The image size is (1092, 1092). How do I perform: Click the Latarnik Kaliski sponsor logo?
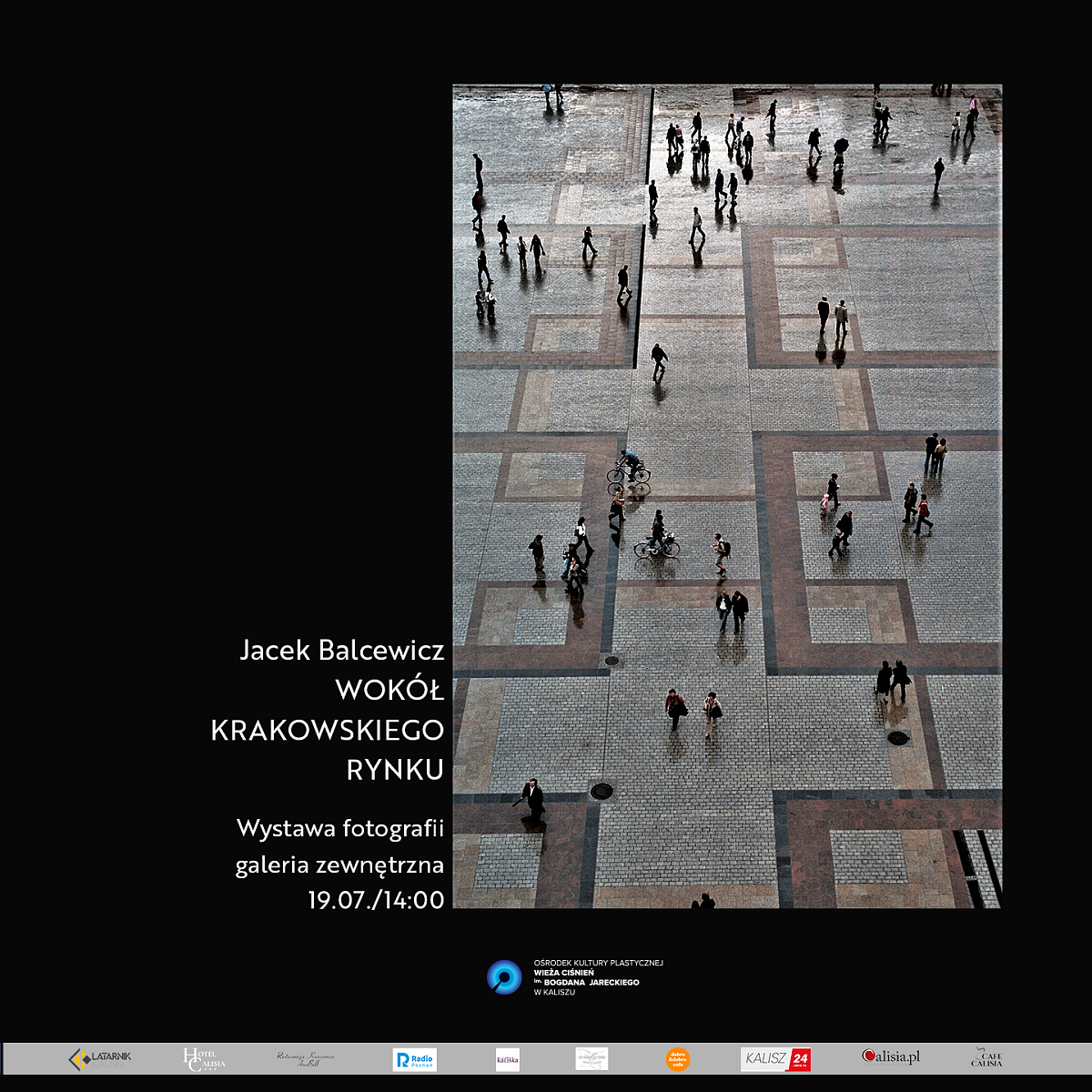(100, 1058)
